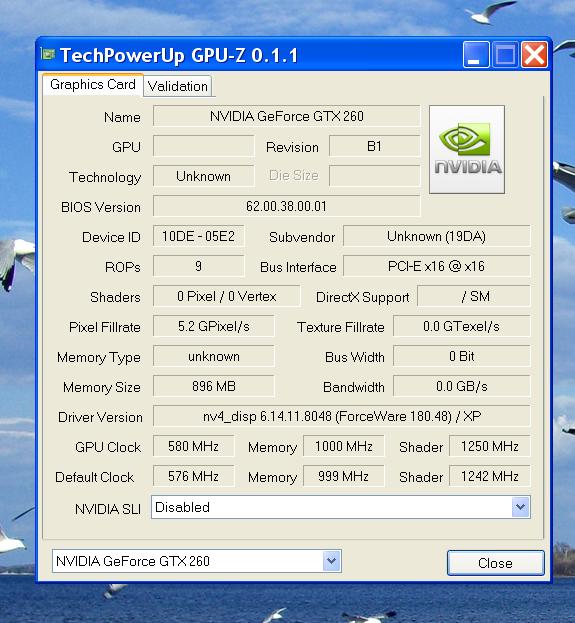The image size is (575, 623).
Task: Click the Bandwidth label
Action: pyautogui.click(x=354, y=387)
